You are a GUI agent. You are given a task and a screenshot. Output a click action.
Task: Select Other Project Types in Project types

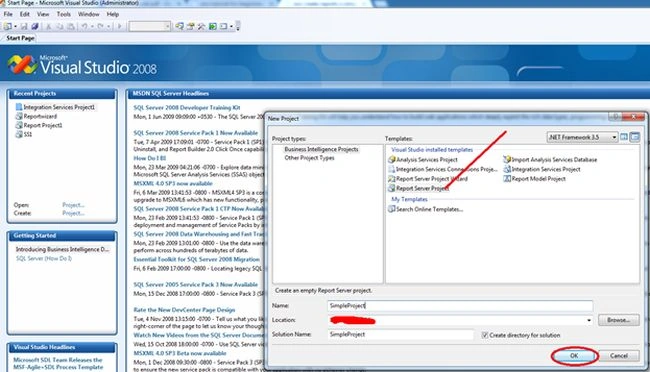tap(309, 158)
